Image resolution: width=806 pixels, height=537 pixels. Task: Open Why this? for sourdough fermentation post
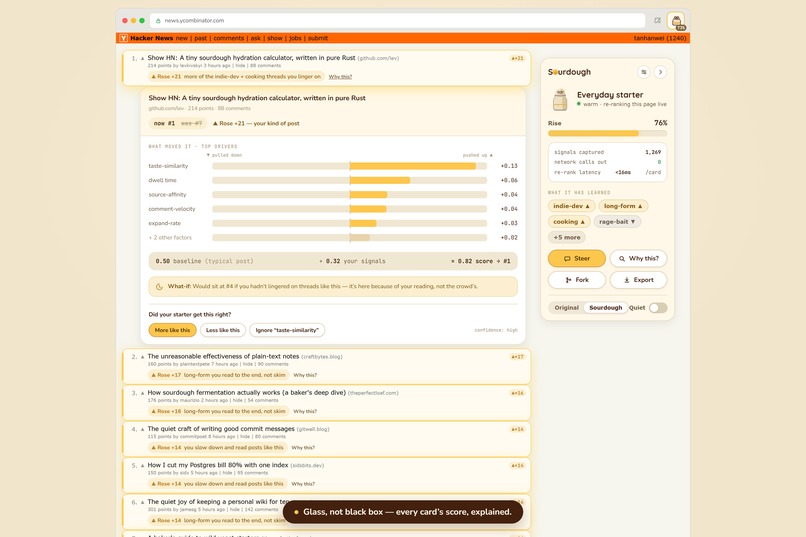pyautogui.click(x=305, y=412)
